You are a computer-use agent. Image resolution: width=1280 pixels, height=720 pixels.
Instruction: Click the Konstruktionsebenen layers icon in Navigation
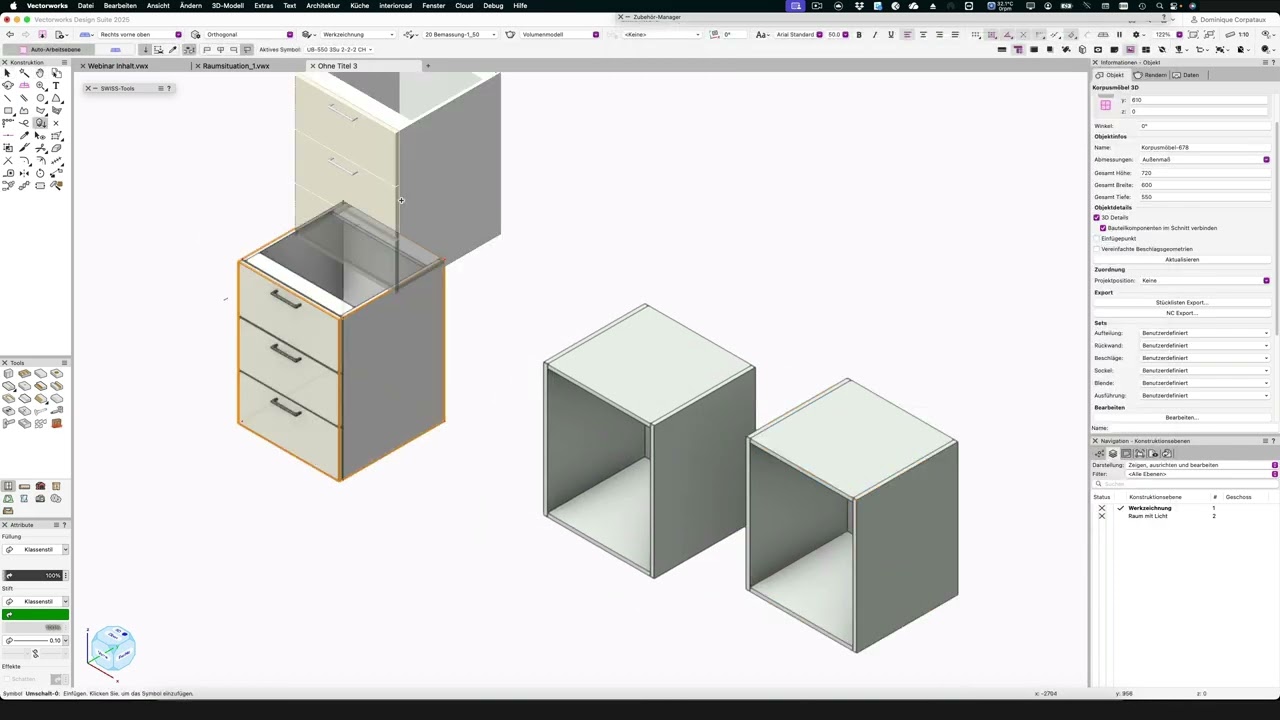tap(1113, 454)
